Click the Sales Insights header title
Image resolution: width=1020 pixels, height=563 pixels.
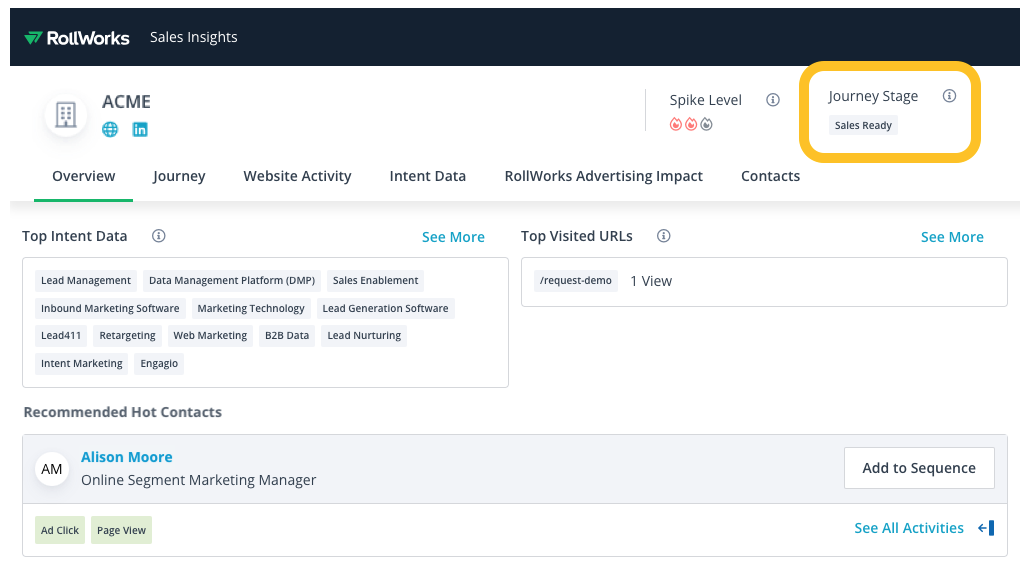[193, 37]
